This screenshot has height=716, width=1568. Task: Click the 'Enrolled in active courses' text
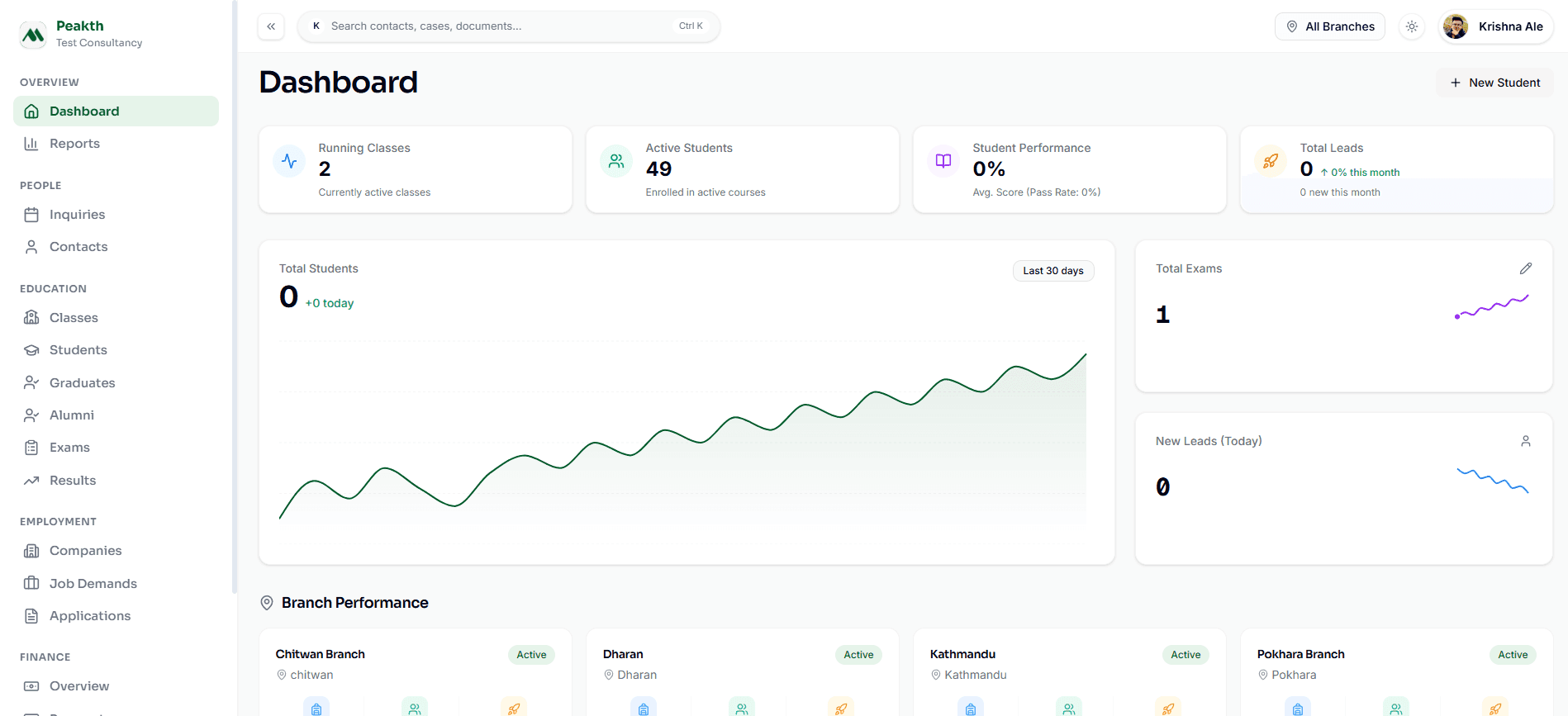pyautogui.click(x=706, y=192)
